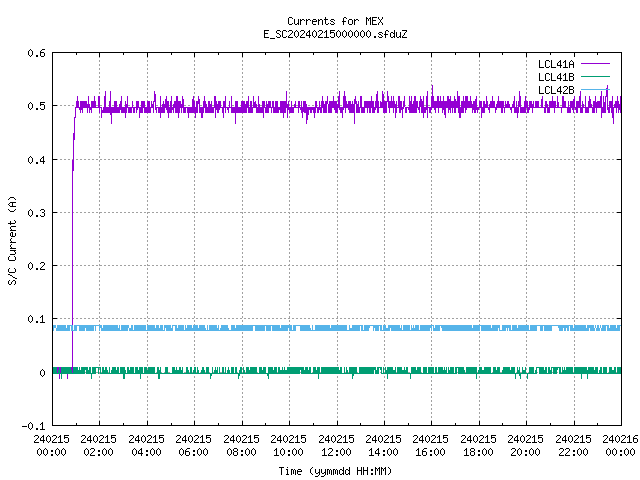
Task: Click the 240215 10:00 x-axis tick label
Action: (288, 445)
